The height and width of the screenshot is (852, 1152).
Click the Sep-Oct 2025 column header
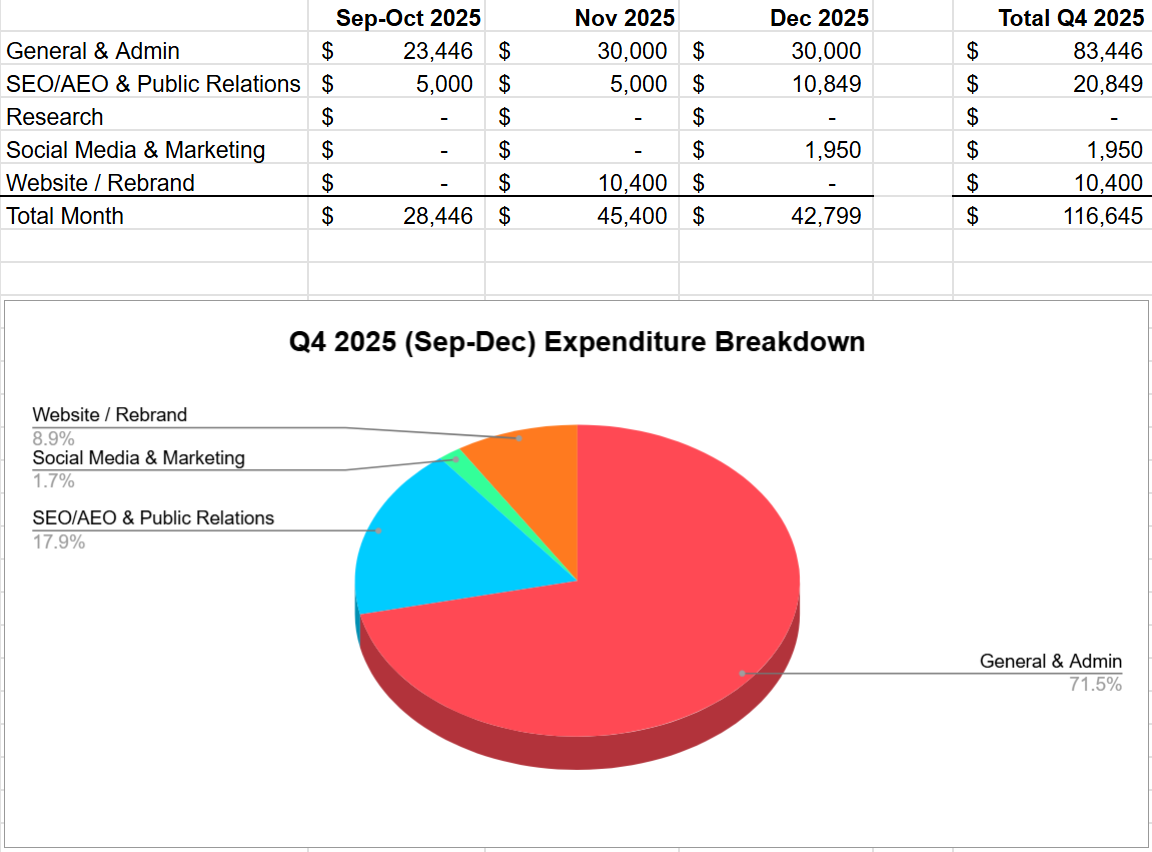tap(408, 18)
